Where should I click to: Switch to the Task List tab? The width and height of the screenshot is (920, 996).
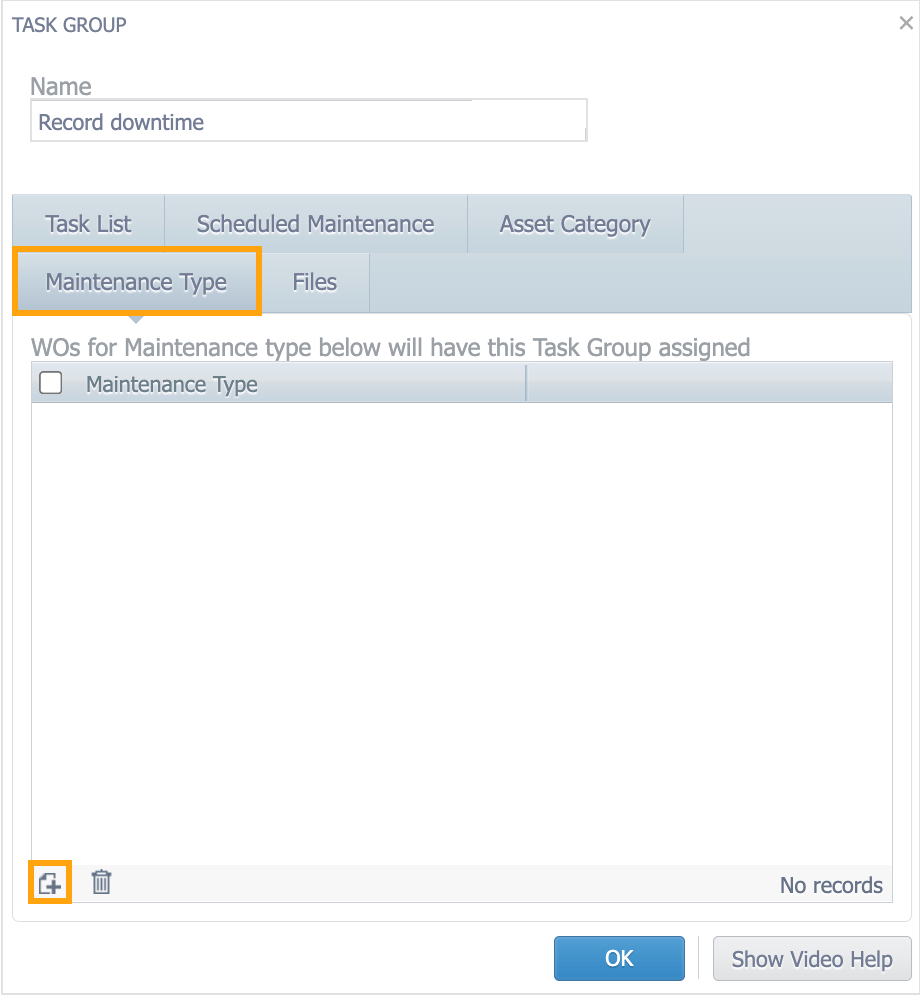88,224
